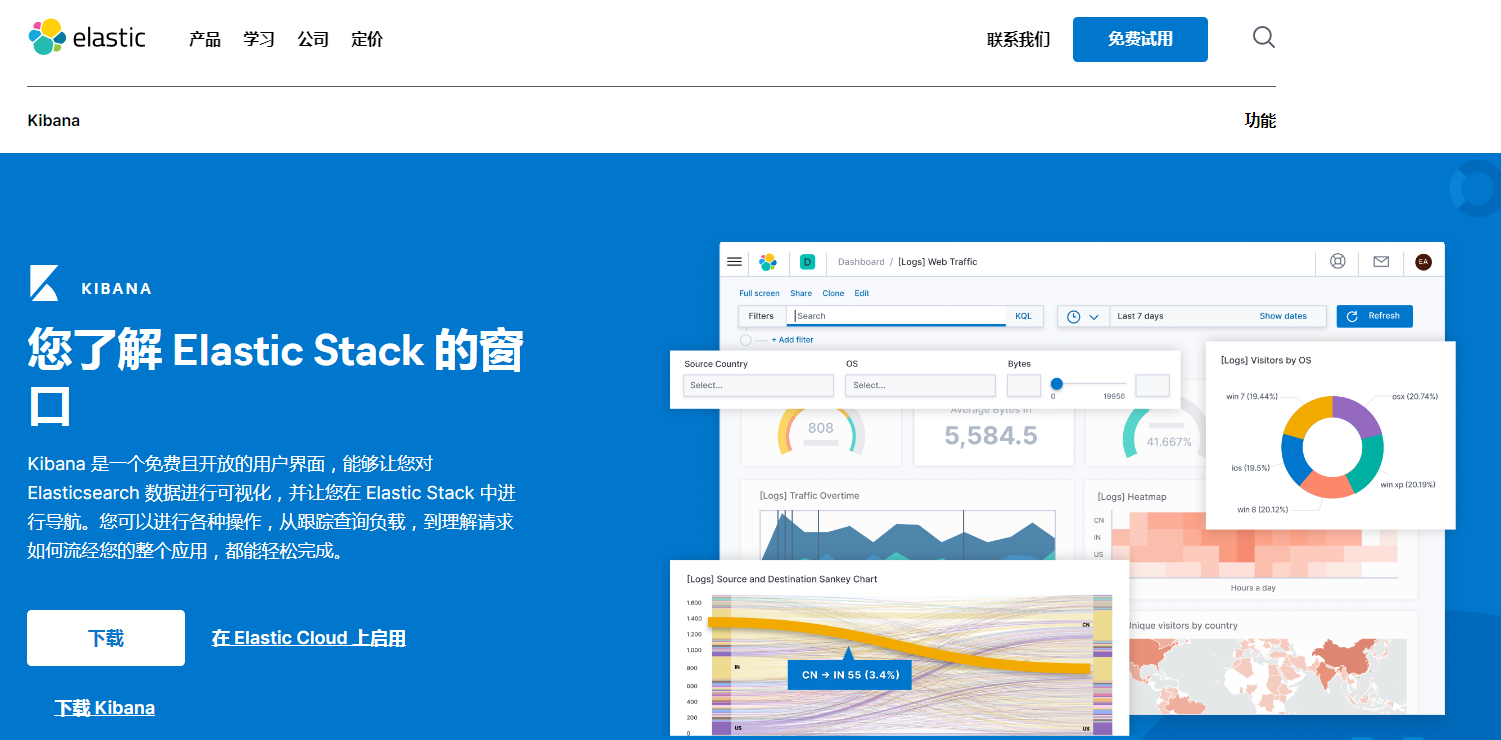Expand the time picker chevron
This screenshot has height=740, width=1501.
(x=1094, y=317)
